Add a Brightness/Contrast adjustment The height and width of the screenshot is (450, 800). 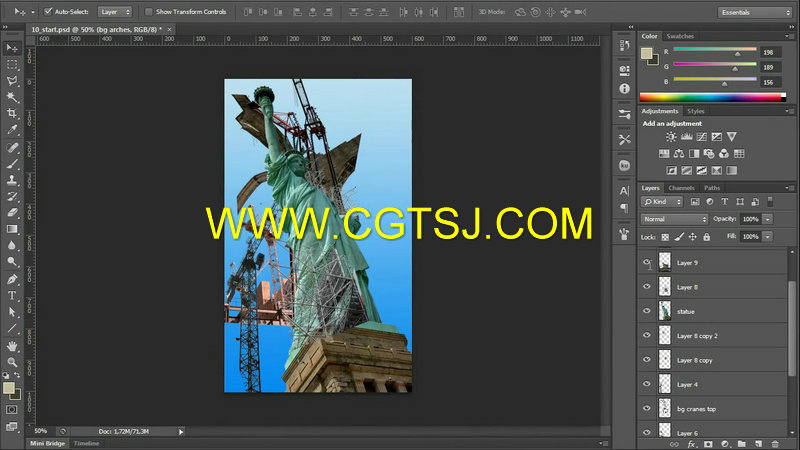(671, 137)
